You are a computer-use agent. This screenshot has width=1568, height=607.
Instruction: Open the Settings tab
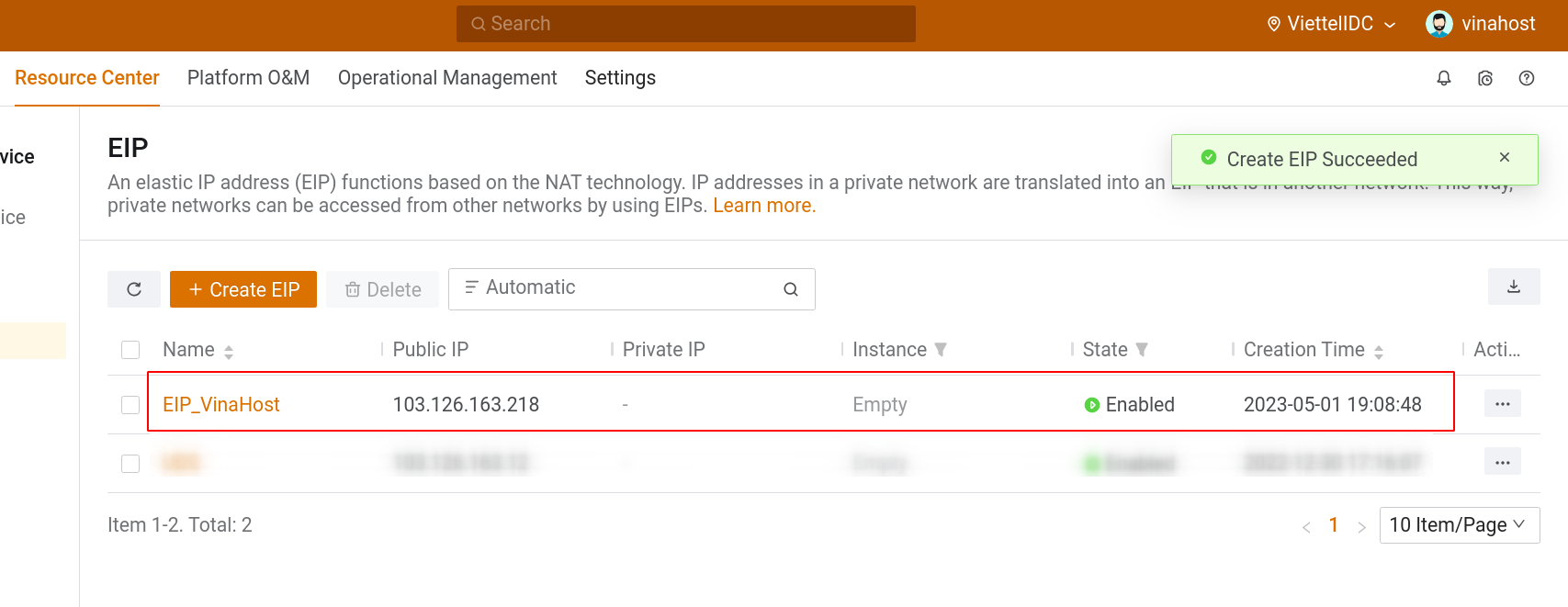[620, 78]
